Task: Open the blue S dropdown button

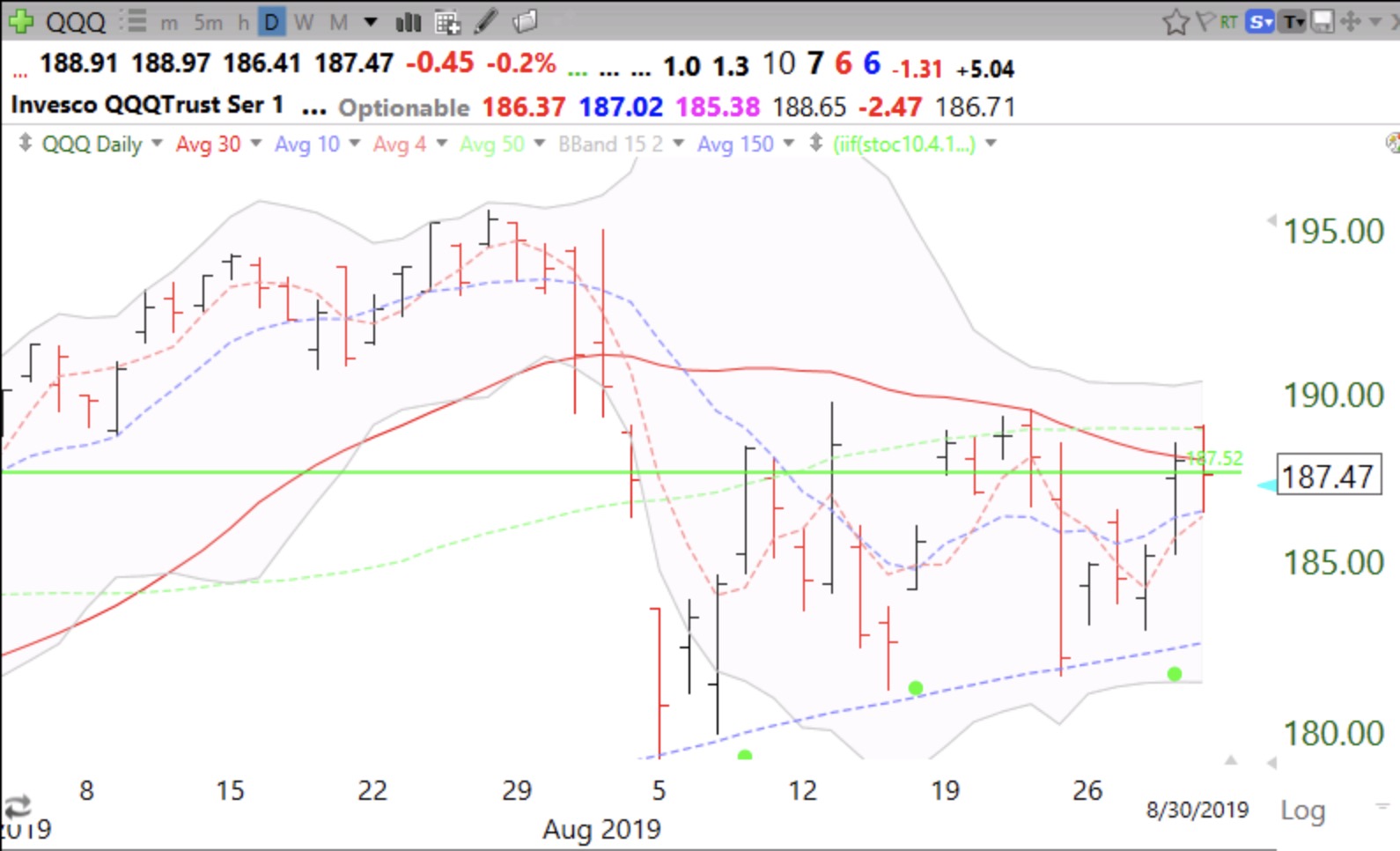Action: (x=1260, y=22)
